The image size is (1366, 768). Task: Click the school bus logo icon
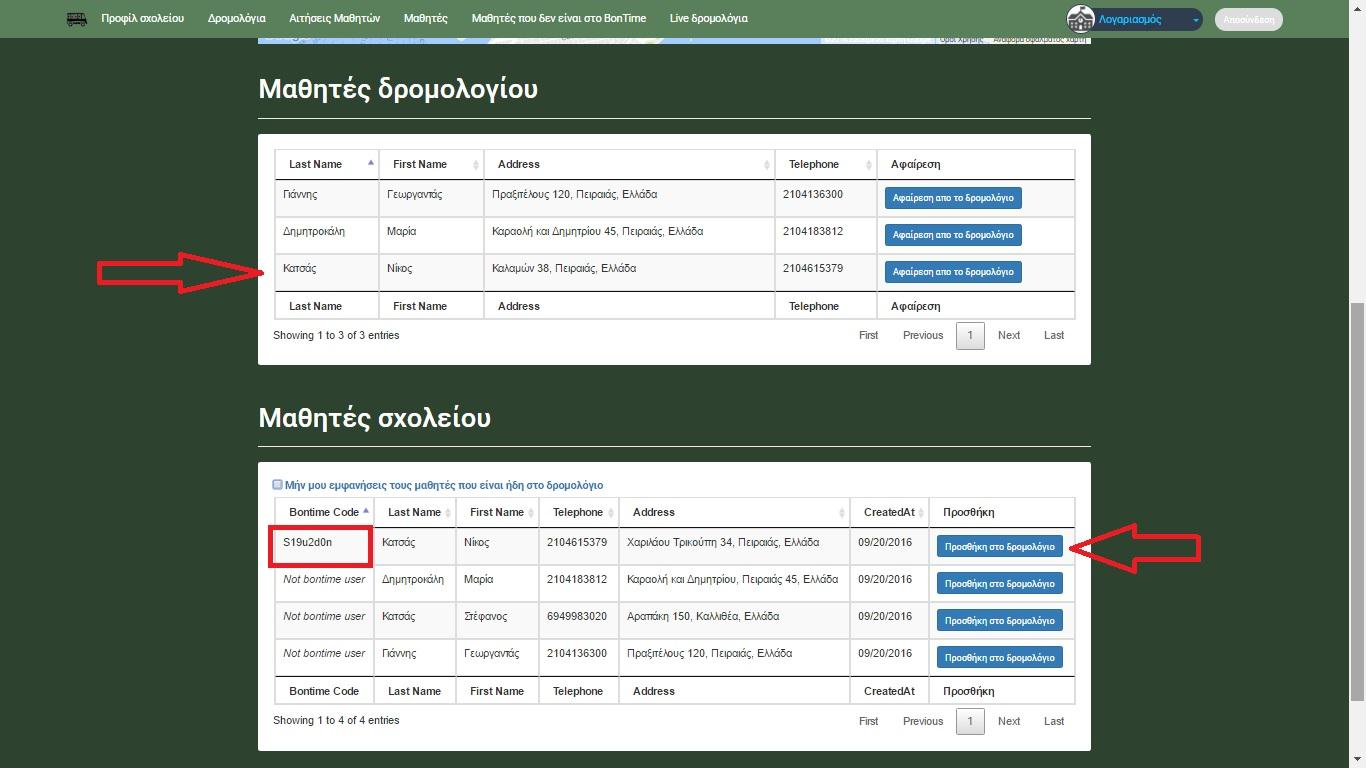click(77, 19)
